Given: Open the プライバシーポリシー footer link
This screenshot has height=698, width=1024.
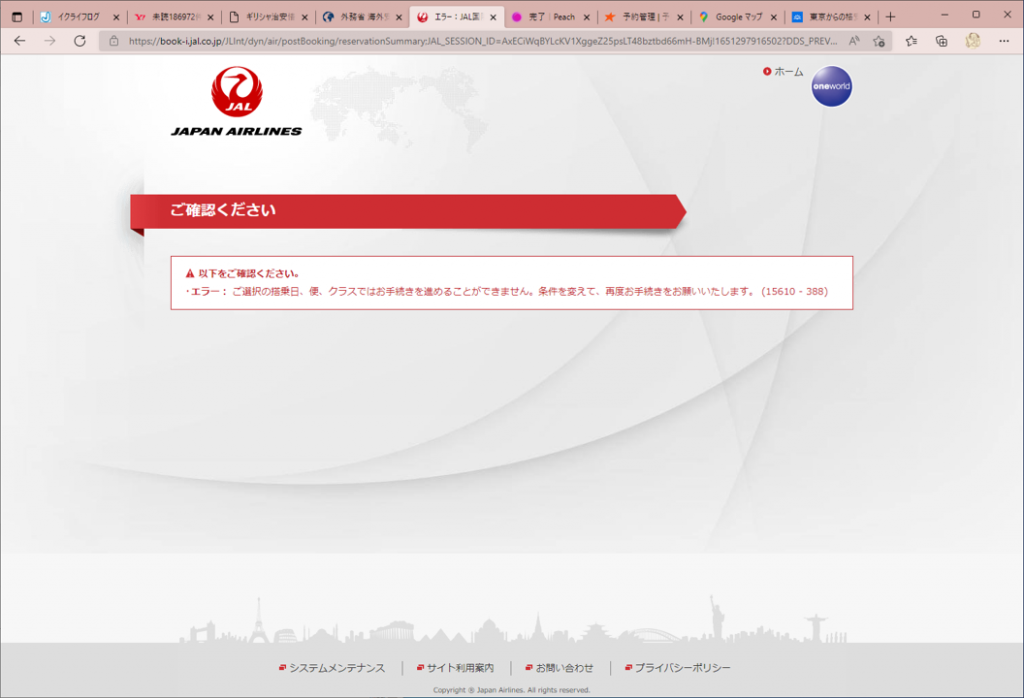Looking at the screenshot, I should click(682, 668).
